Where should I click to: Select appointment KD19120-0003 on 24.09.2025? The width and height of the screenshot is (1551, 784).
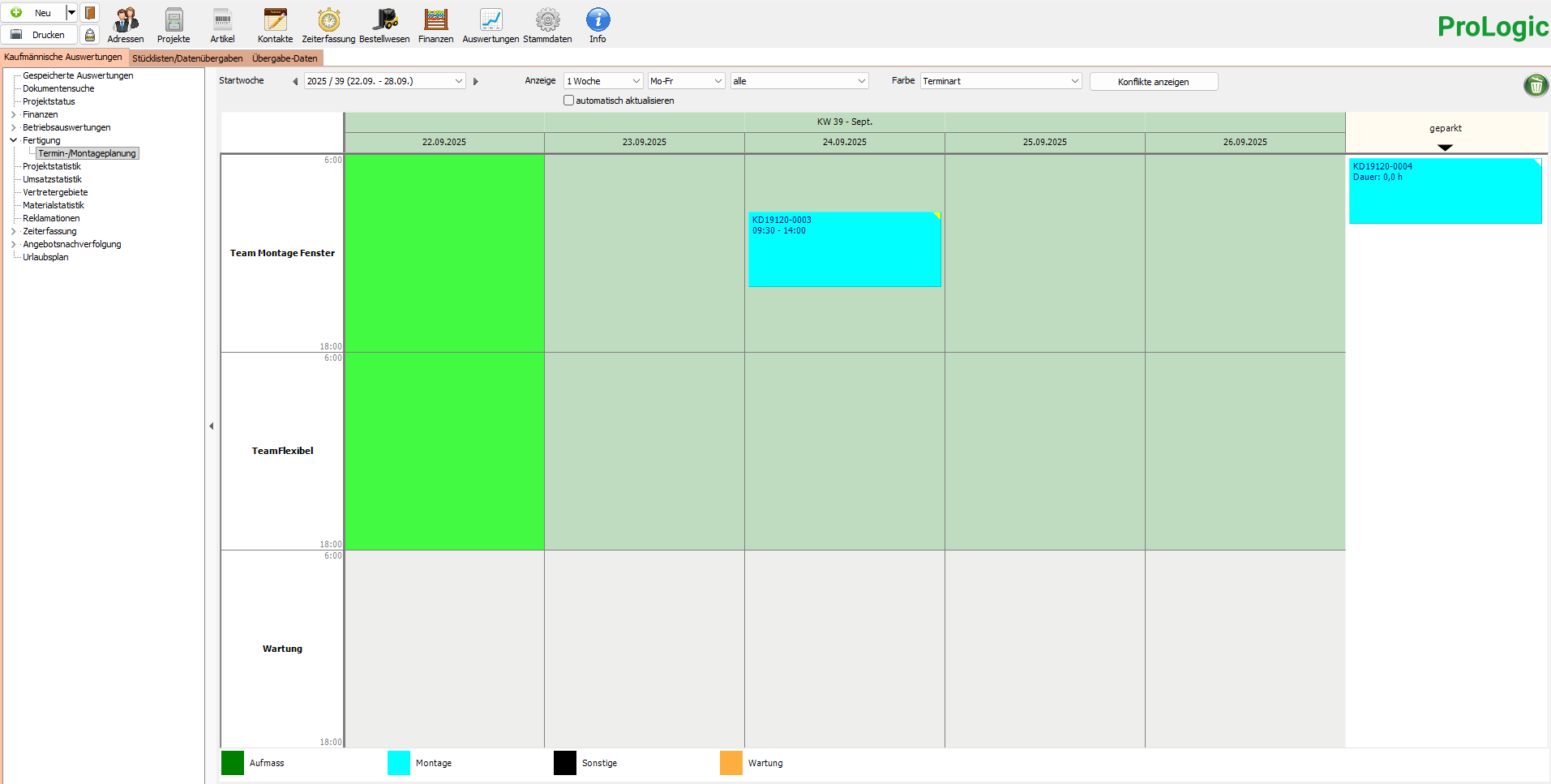845,249
